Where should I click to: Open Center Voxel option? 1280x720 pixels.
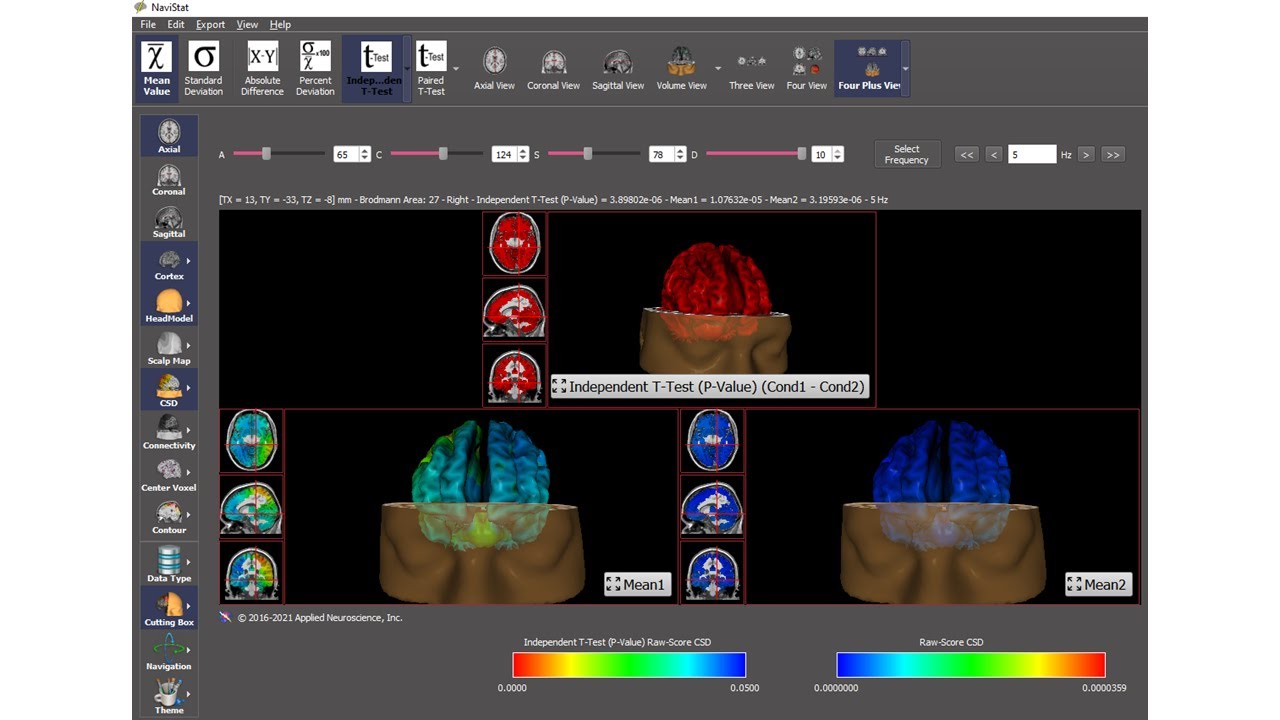point(169,475)
